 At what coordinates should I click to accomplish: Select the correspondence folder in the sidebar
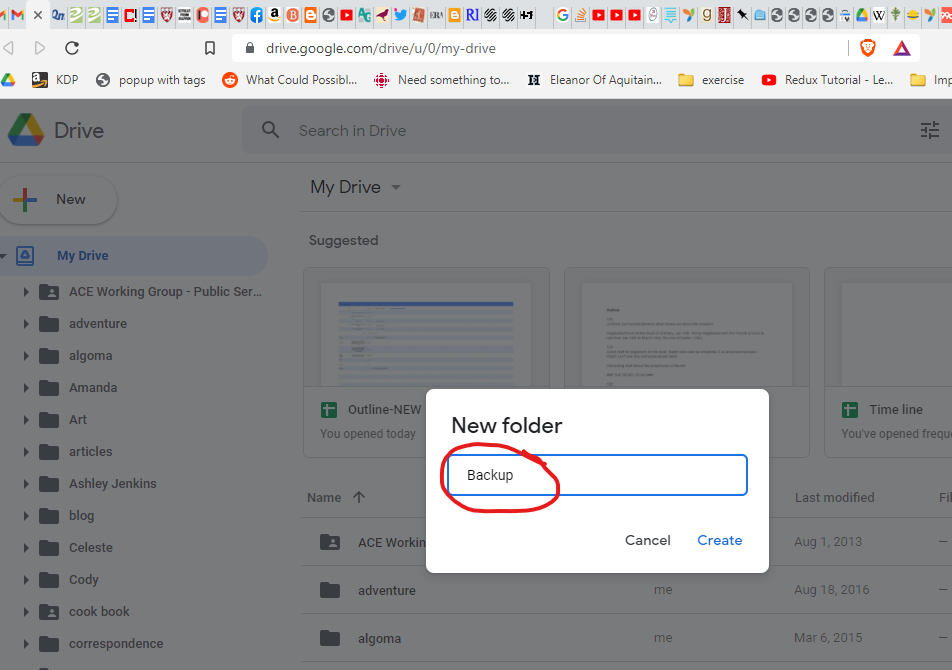point(116,643)
